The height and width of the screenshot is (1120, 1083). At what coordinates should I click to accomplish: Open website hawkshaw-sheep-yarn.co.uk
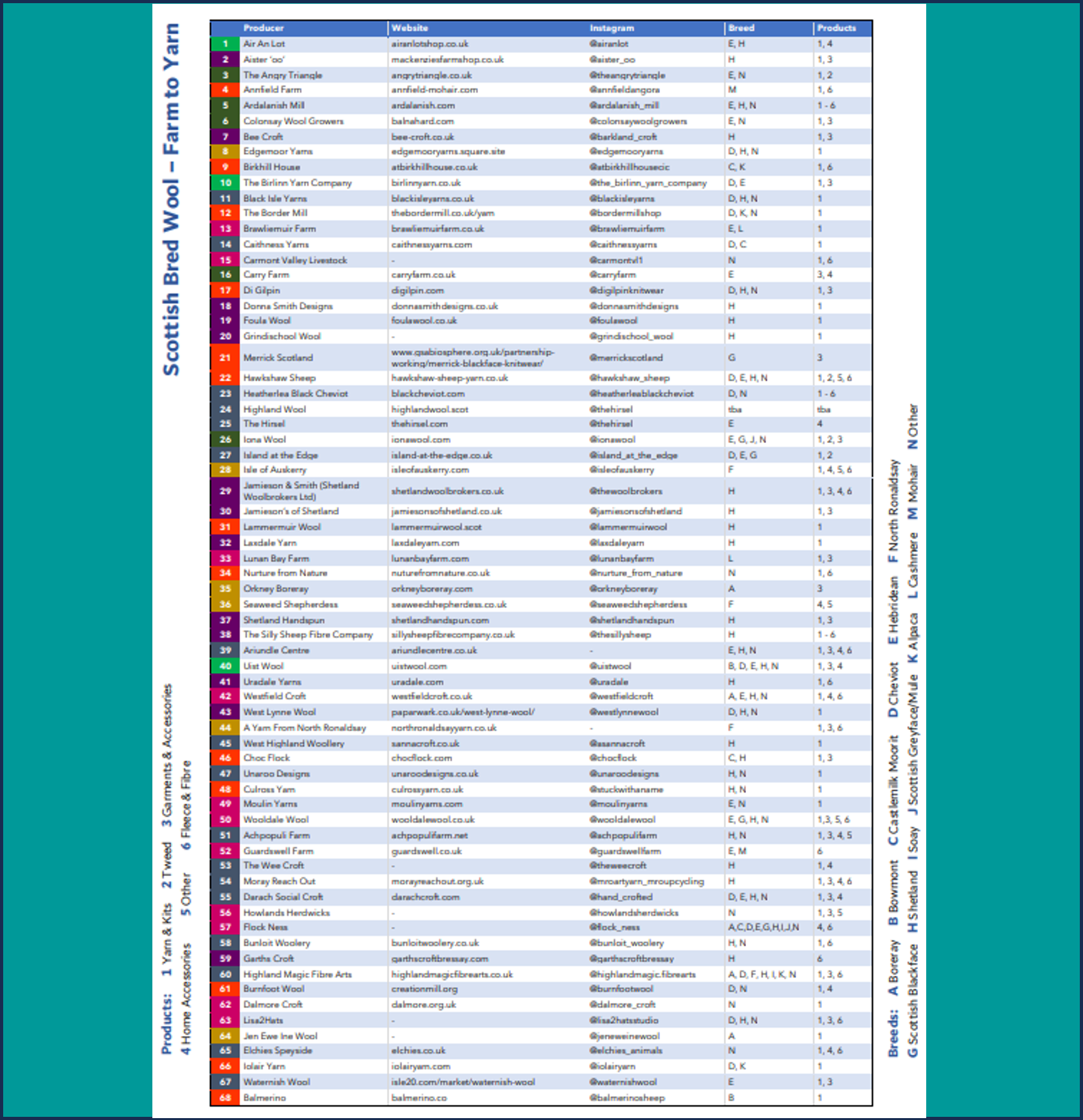449,378
